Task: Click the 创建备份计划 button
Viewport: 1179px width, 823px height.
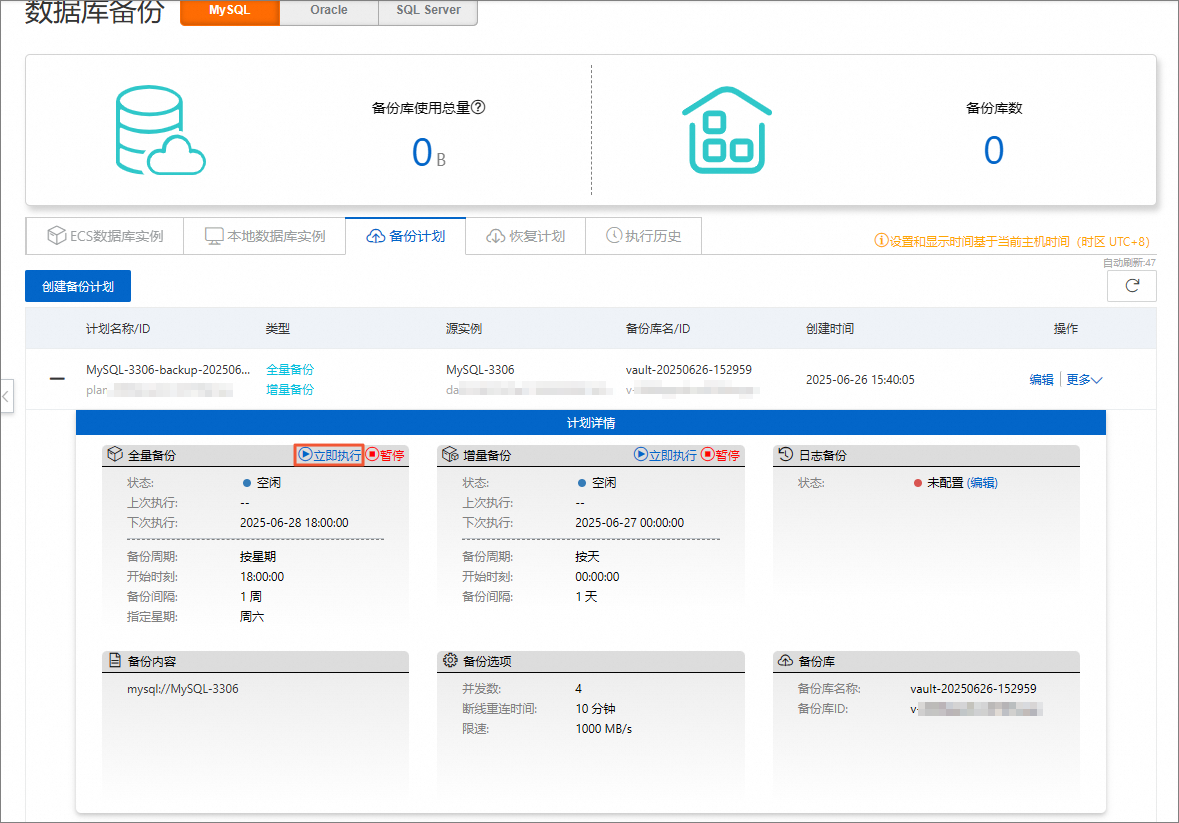Action: pyautogui.click(x=78, y=286)
